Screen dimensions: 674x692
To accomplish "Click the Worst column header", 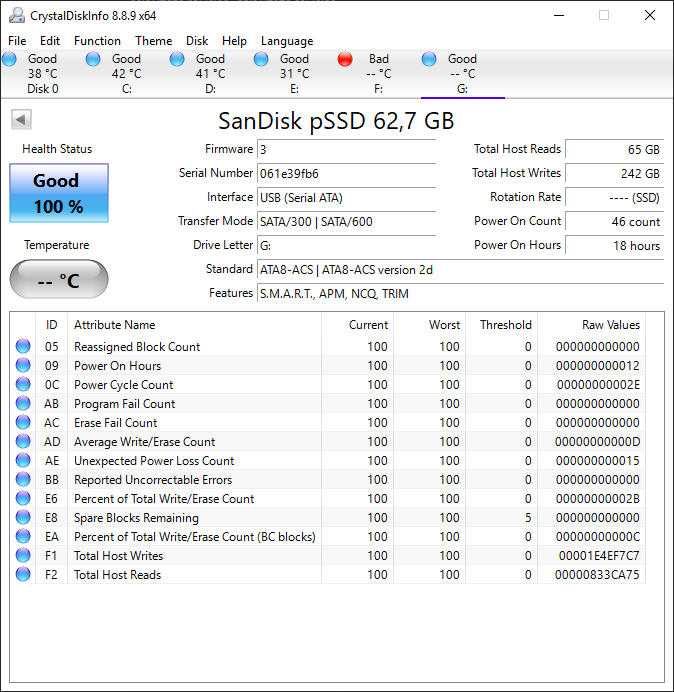I will pyautogui.click(x=429, y=325).
